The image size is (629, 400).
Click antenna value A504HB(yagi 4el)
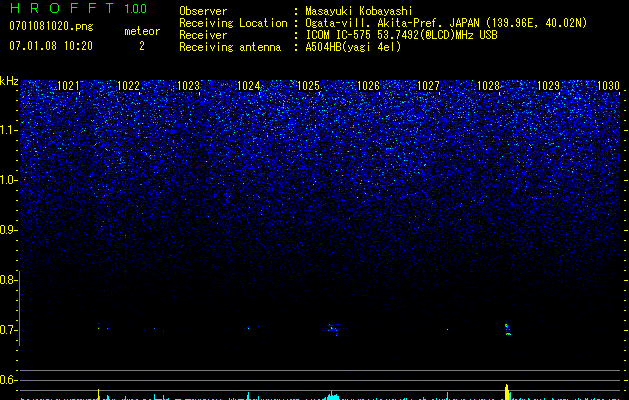click(353, 47)
